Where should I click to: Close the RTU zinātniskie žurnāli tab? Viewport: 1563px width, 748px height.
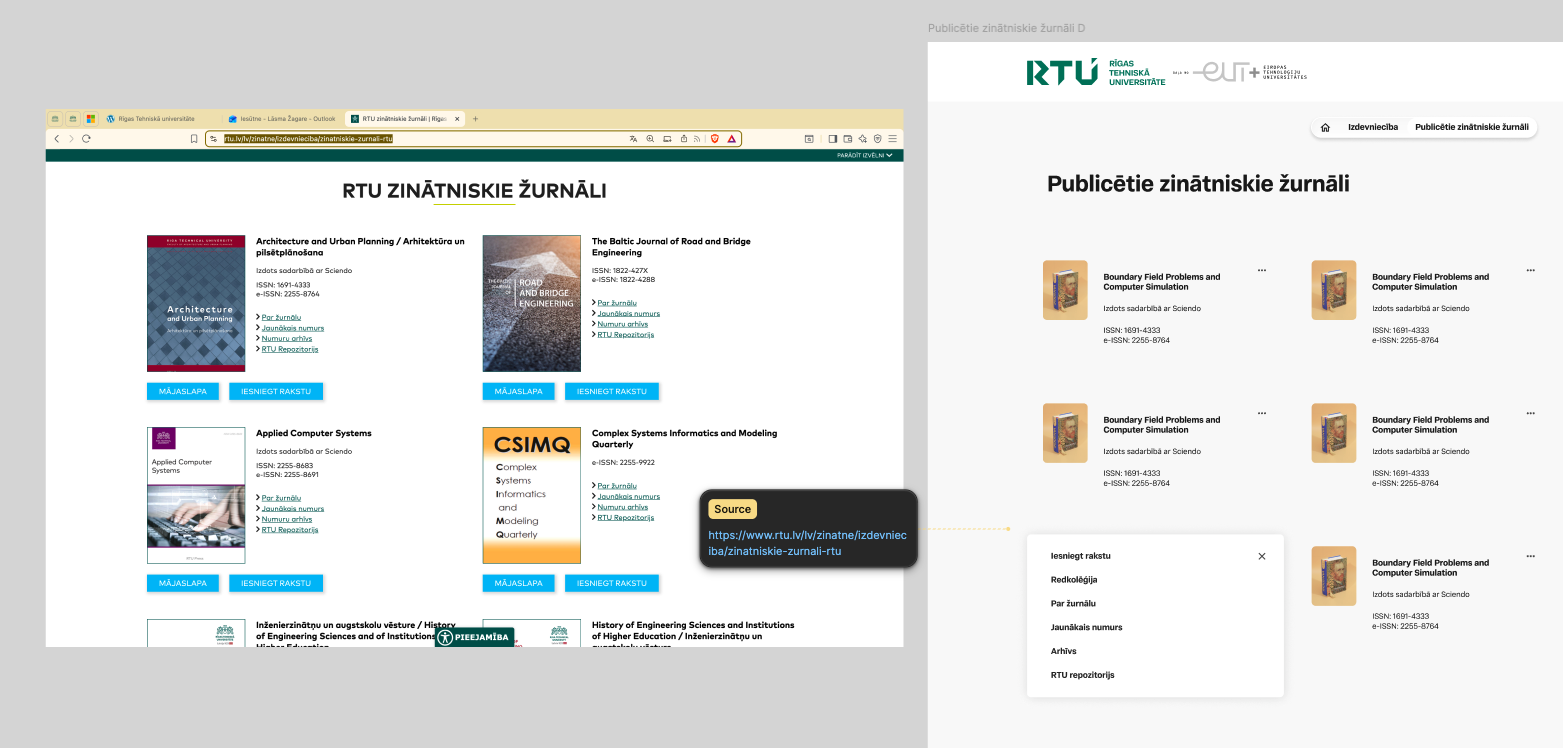point(458,119)
